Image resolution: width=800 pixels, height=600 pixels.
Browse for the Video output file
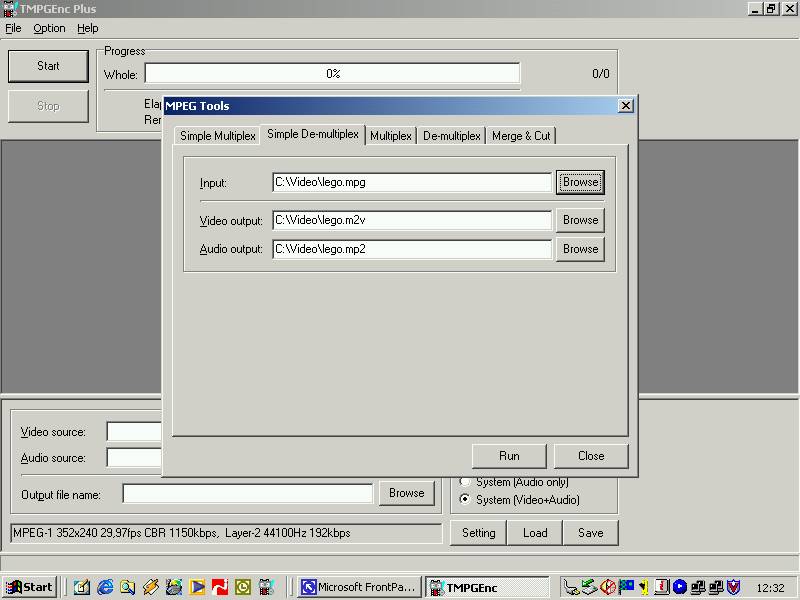click(580, 220)
